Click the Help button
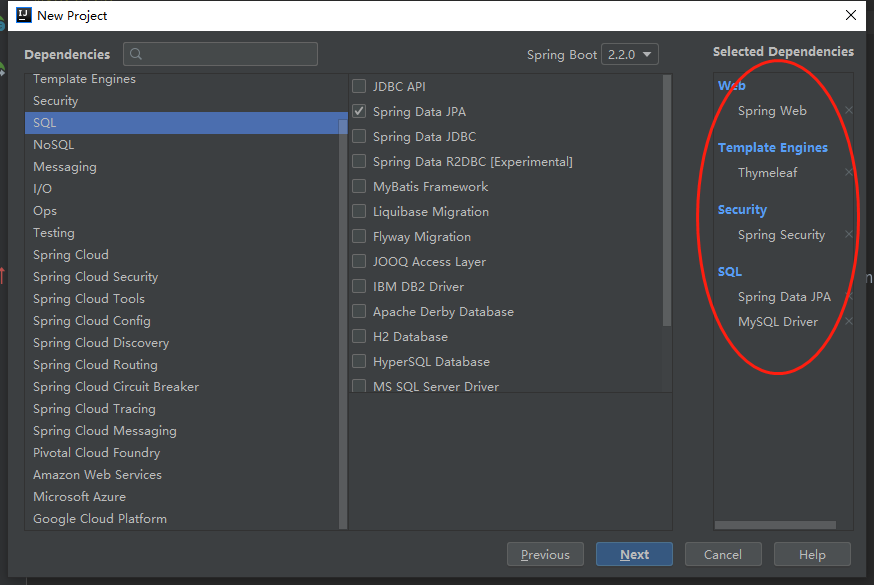 [812, 554]
